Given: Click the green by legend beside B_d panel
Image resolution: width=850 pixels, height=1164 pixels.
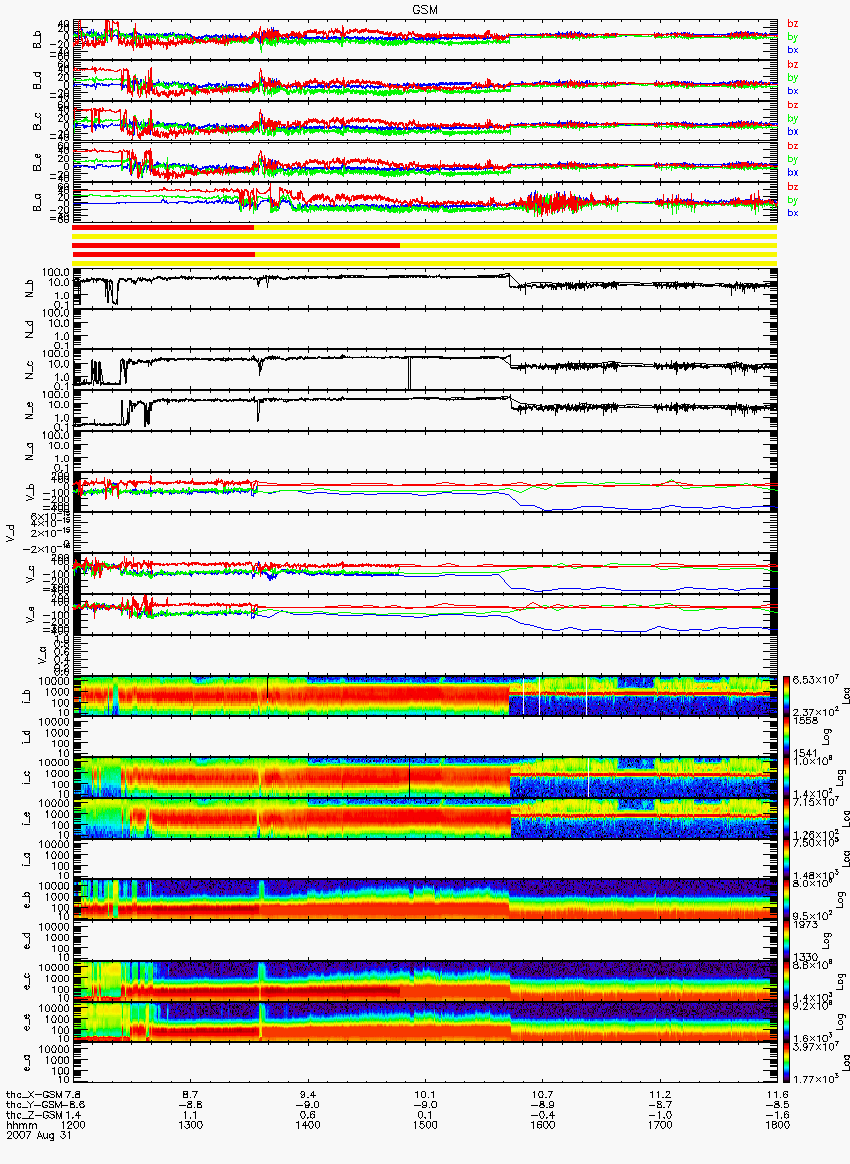Looking at the screenshot, I should click(x=793, y=77).
